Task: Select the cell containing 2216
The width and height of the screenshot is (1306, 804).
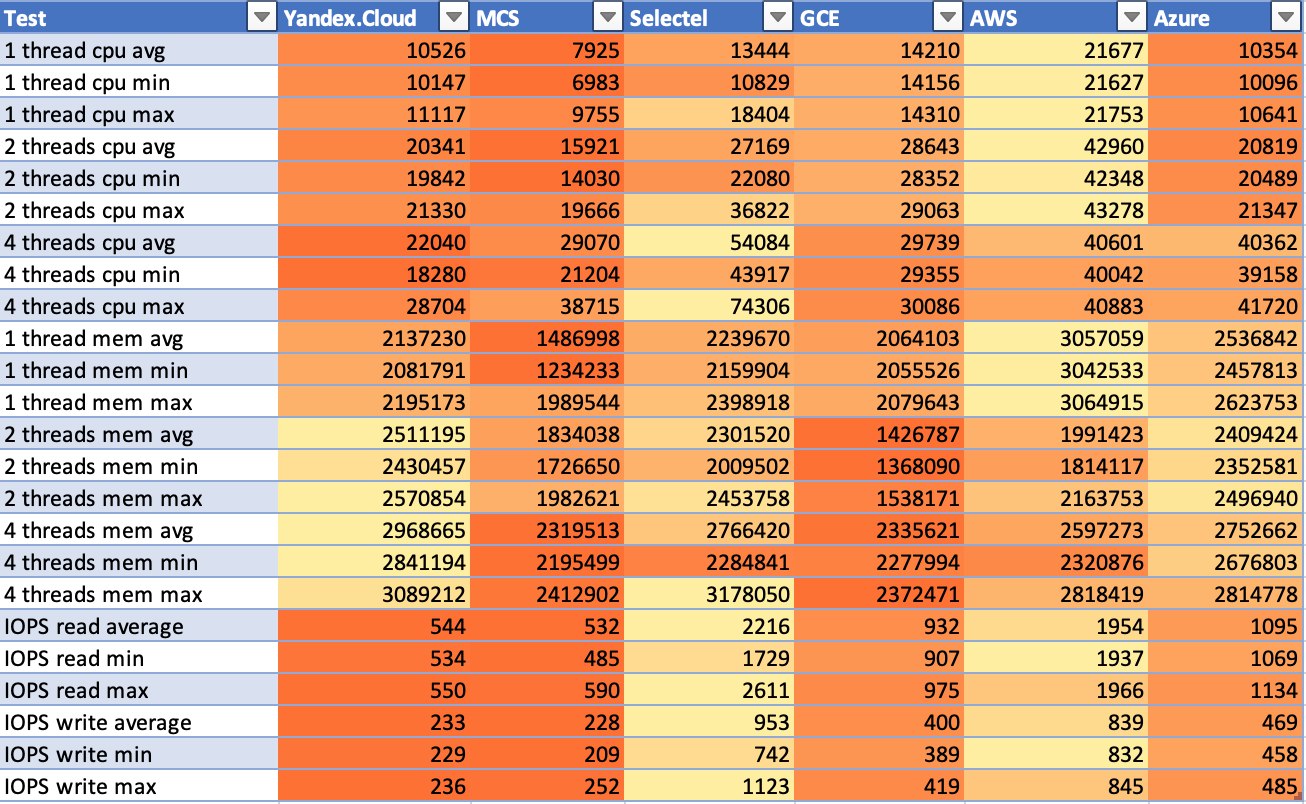Action: tap(709, 627)
